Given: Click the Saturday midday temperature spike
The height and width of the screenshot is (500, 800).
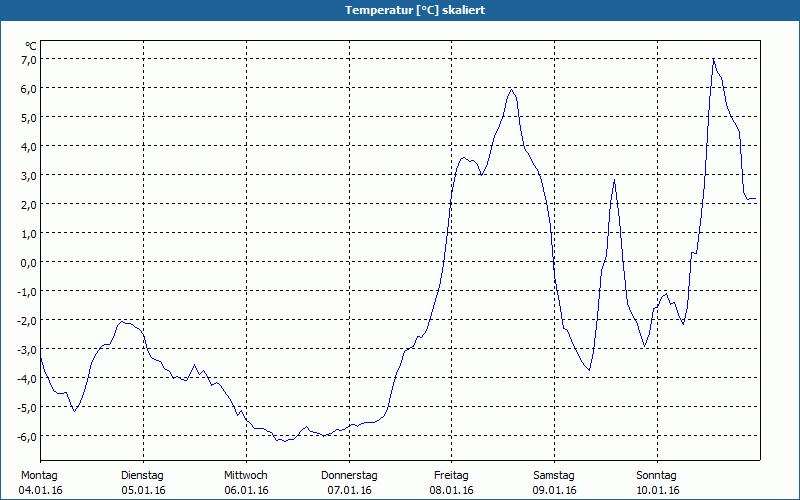Looking at the screenshot, I should (x=615, y=180).
